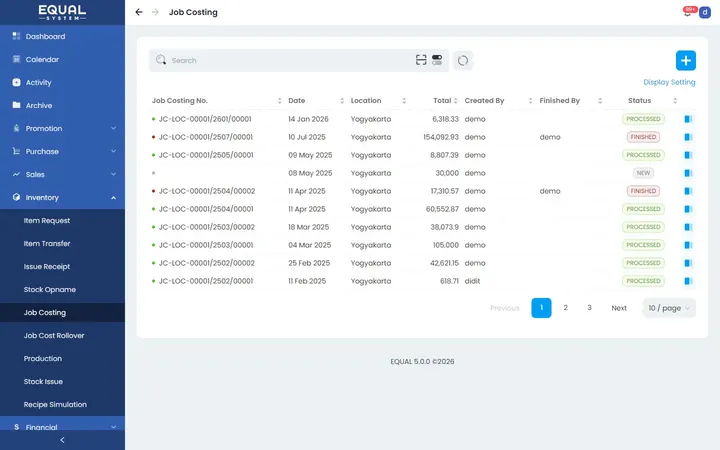The image size is (720, 450).
Task: Click the barcode scan icon in search
Action: (421, 60)
